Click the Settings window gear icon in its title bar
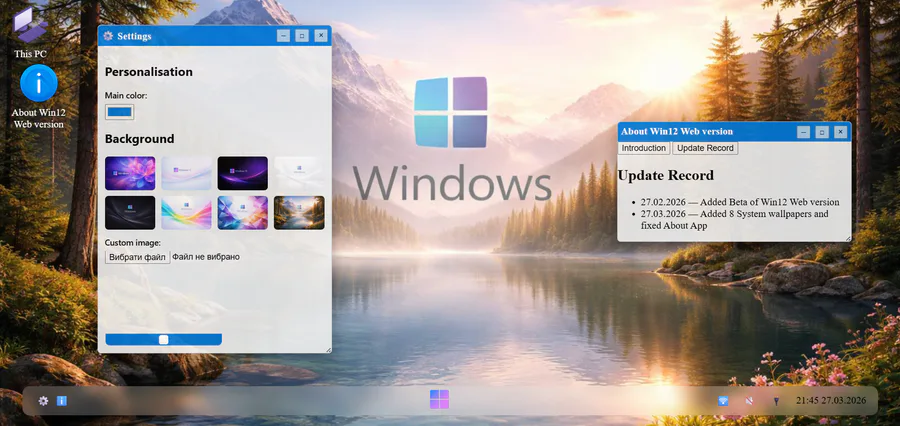The image size is (900, 426). [108, 36]
